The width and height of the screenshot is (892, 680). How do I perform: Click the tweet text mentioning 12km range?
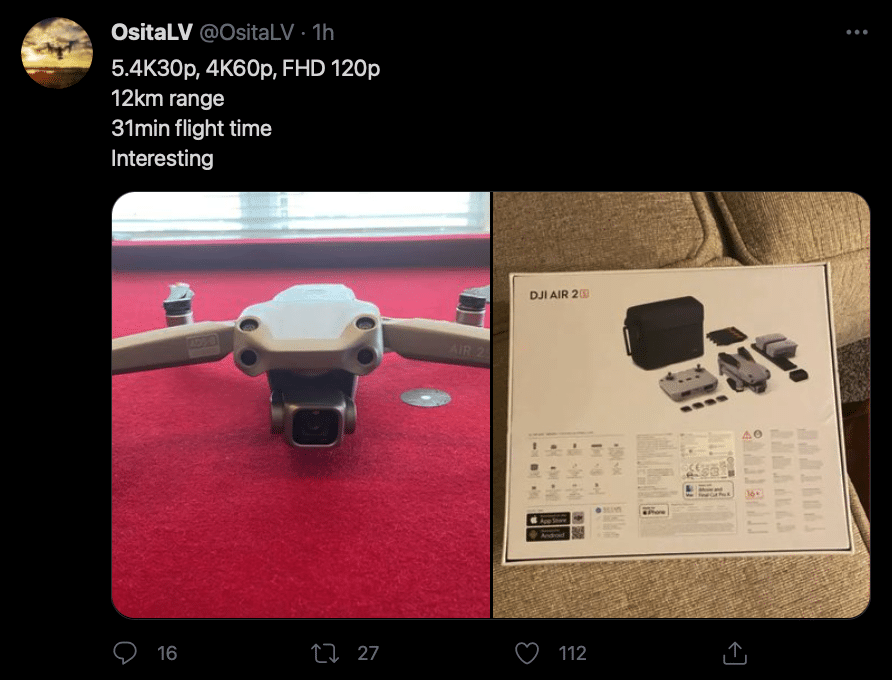168,98
